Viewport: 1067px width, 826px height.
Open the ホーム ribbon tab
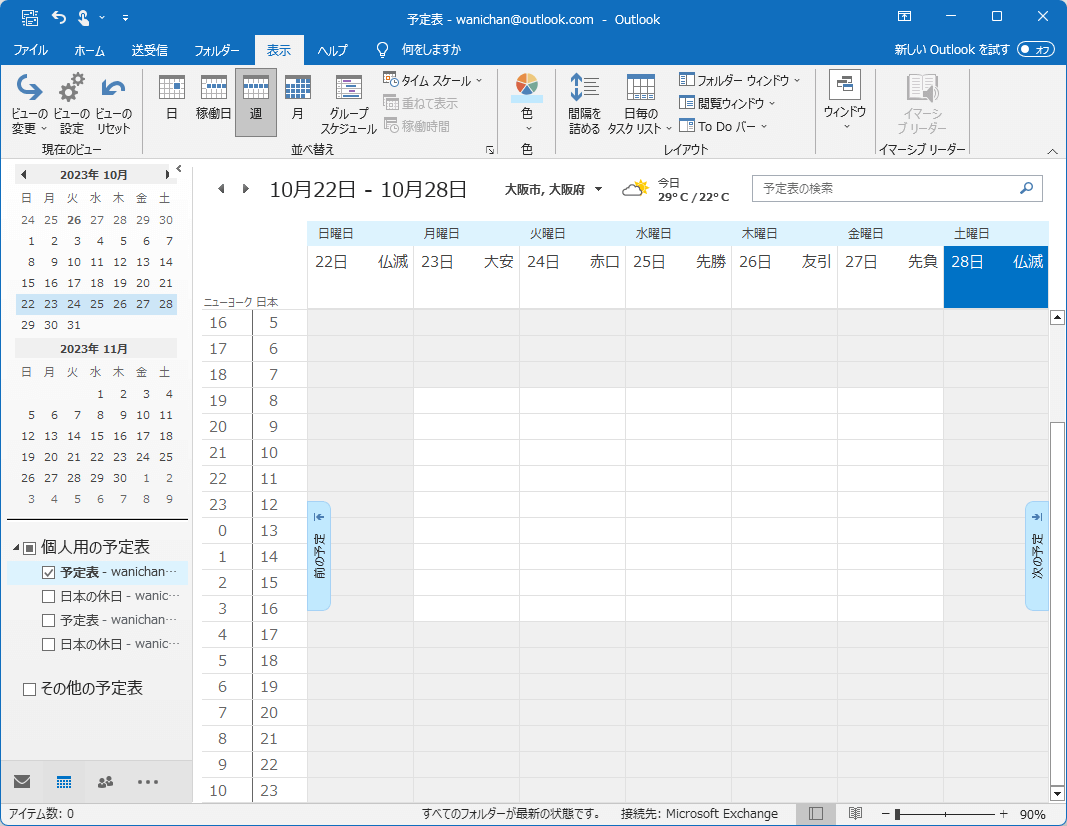click(x=90, y=50)
